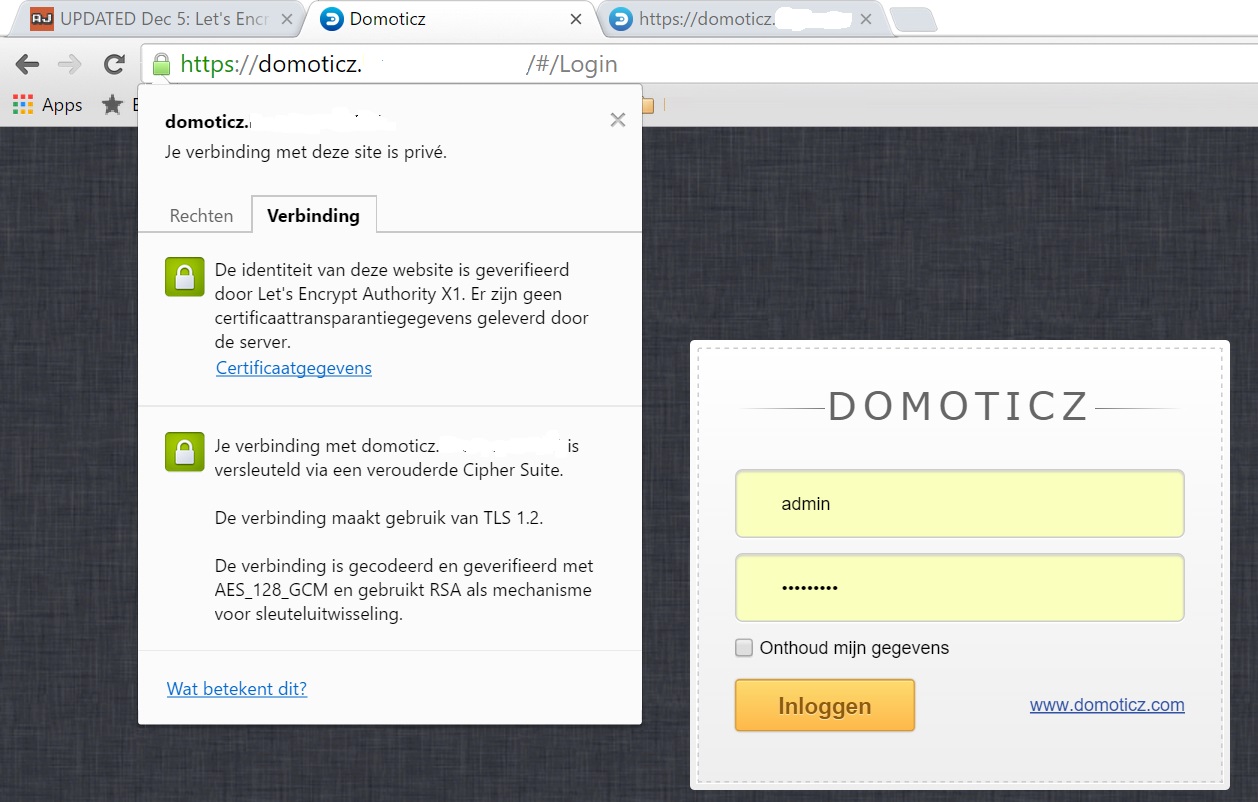Select the Domoticz browser tab
Viewport: 1258px width, 802px height.
tap(452, 19)
